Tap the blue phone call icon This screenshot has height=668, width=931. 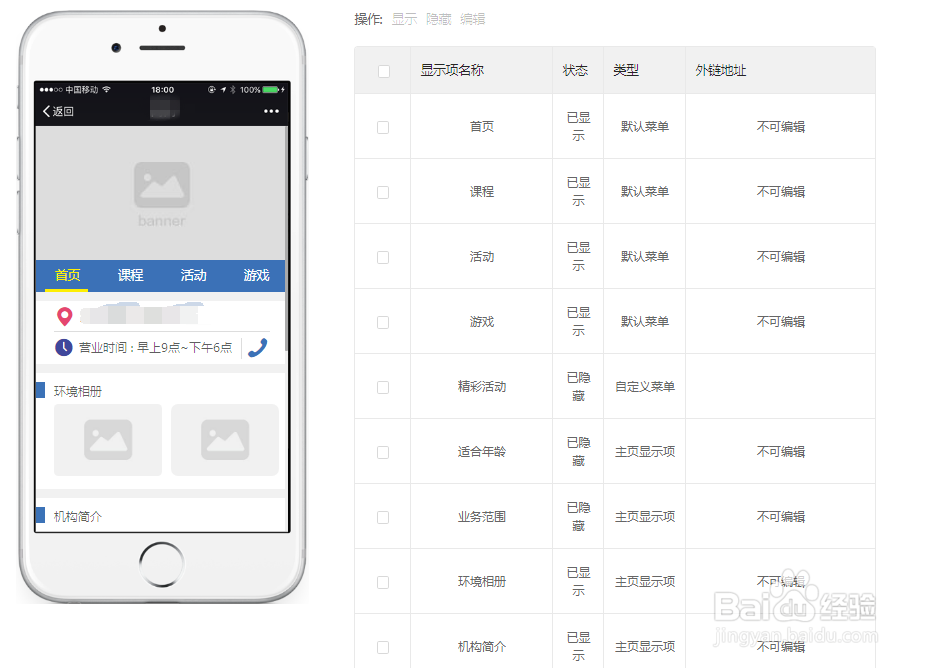coord(258,347)
